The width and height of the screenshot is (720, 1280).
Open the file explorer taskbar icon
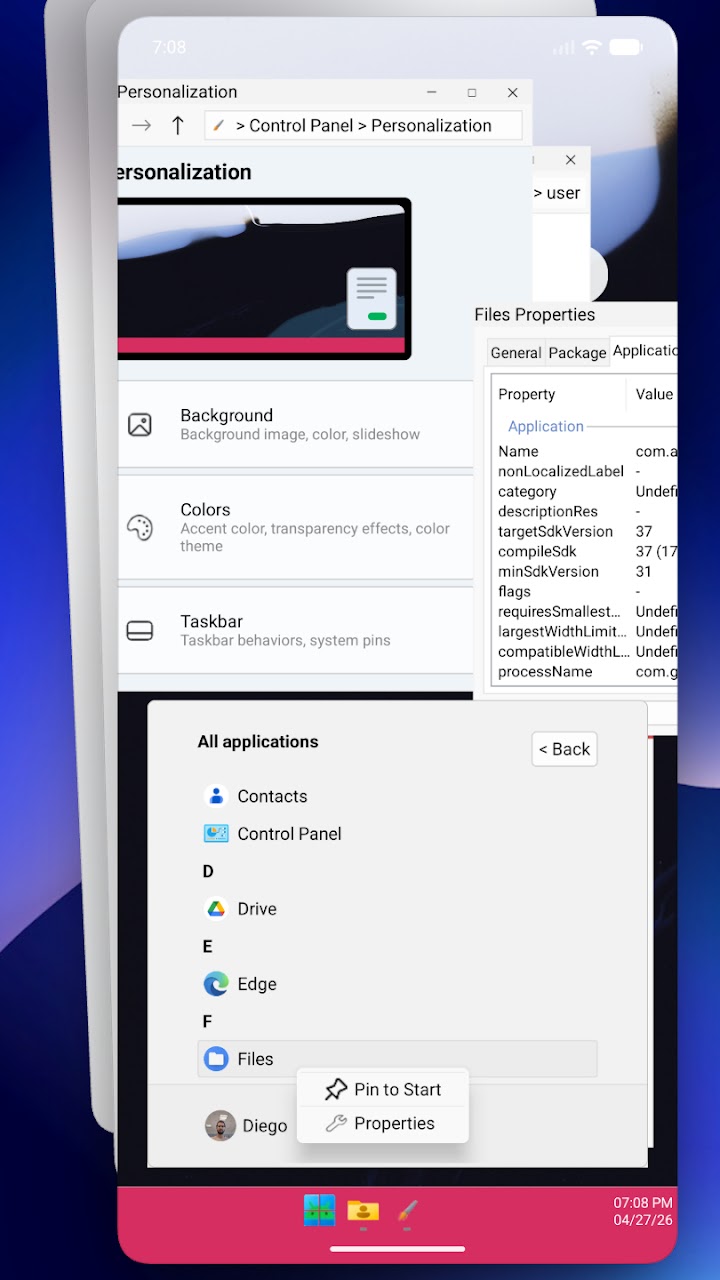pos(363,1211)
